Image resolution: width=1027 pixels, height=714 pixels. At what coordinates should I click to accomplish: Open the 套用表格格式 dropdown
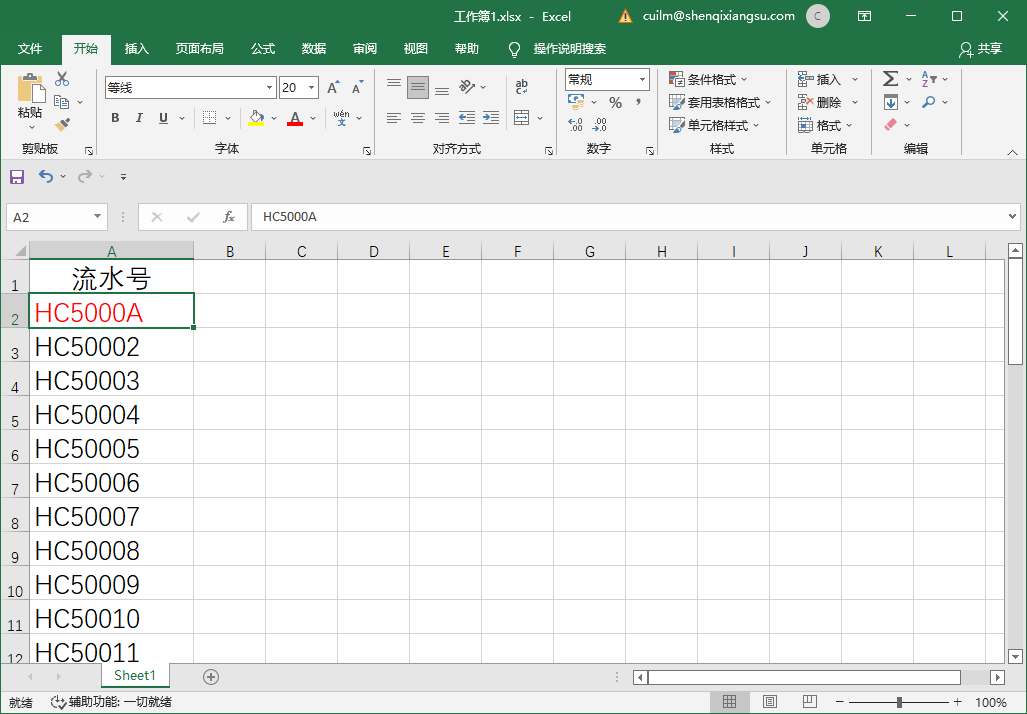pos(720,102)
